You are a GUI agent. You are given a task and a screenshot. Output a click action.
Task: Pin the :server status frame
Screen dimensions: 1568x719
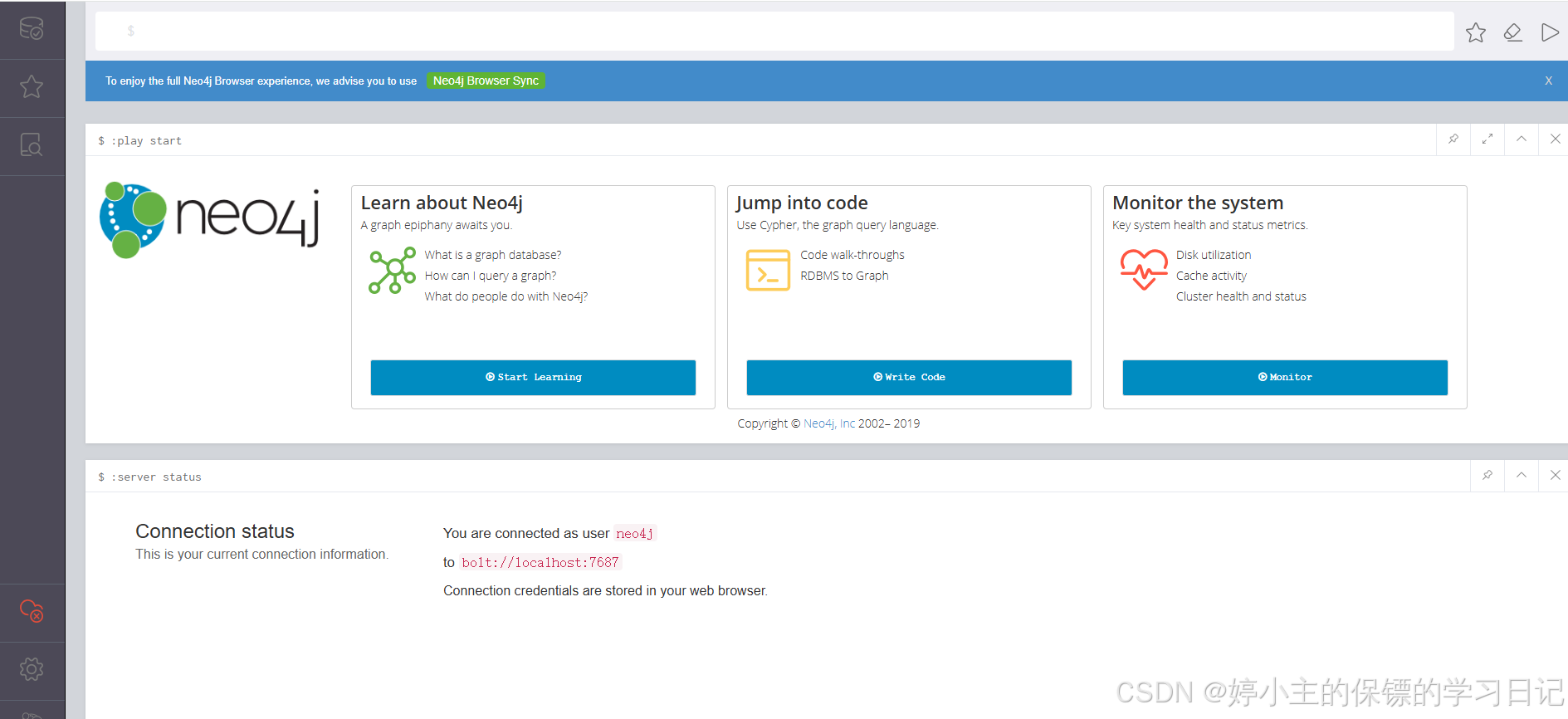coord(1487,476)
